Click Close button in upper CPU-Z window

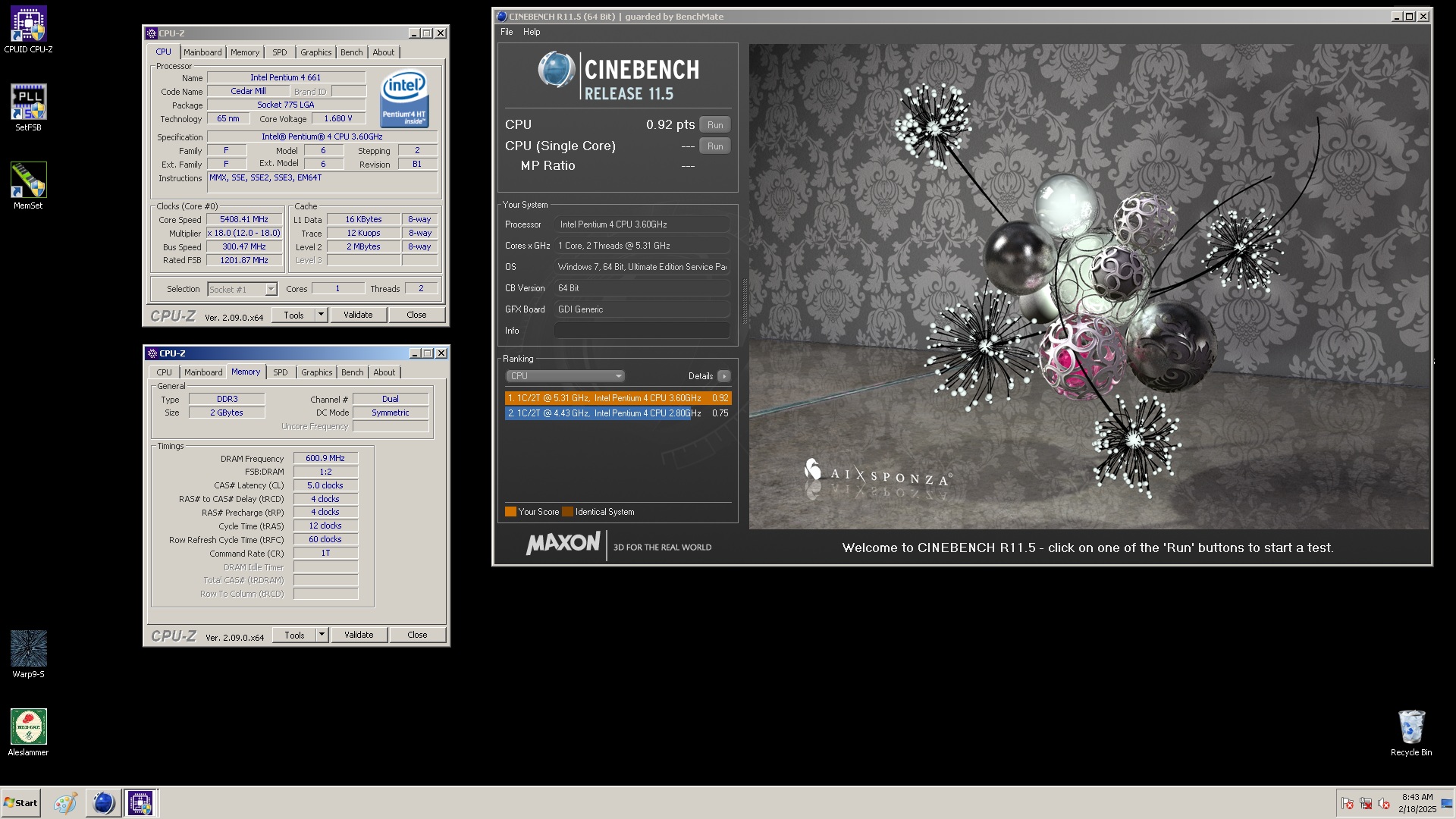(416, 315)
